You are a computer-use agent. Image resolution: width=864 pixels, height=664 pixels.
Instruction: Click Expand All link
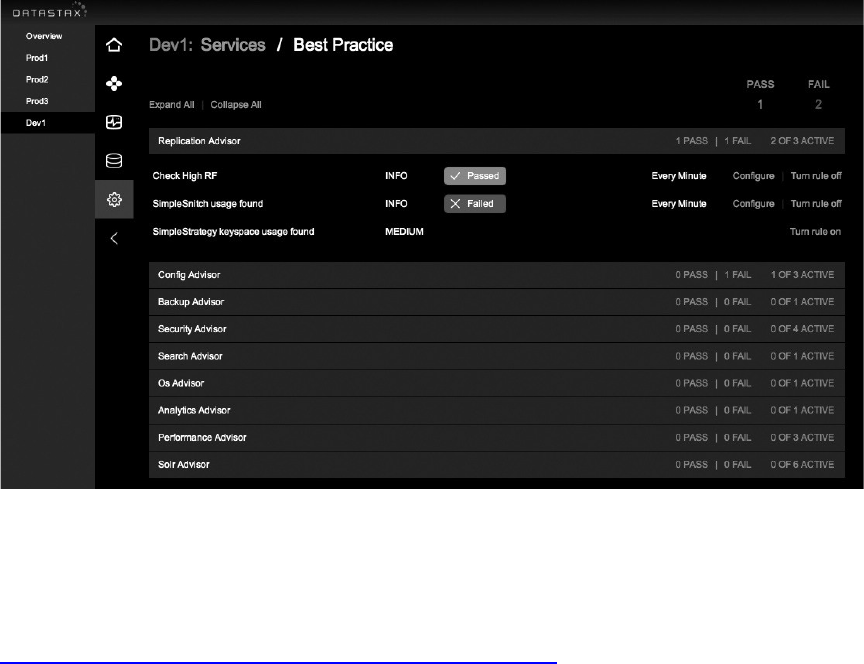tap(171, 105)
